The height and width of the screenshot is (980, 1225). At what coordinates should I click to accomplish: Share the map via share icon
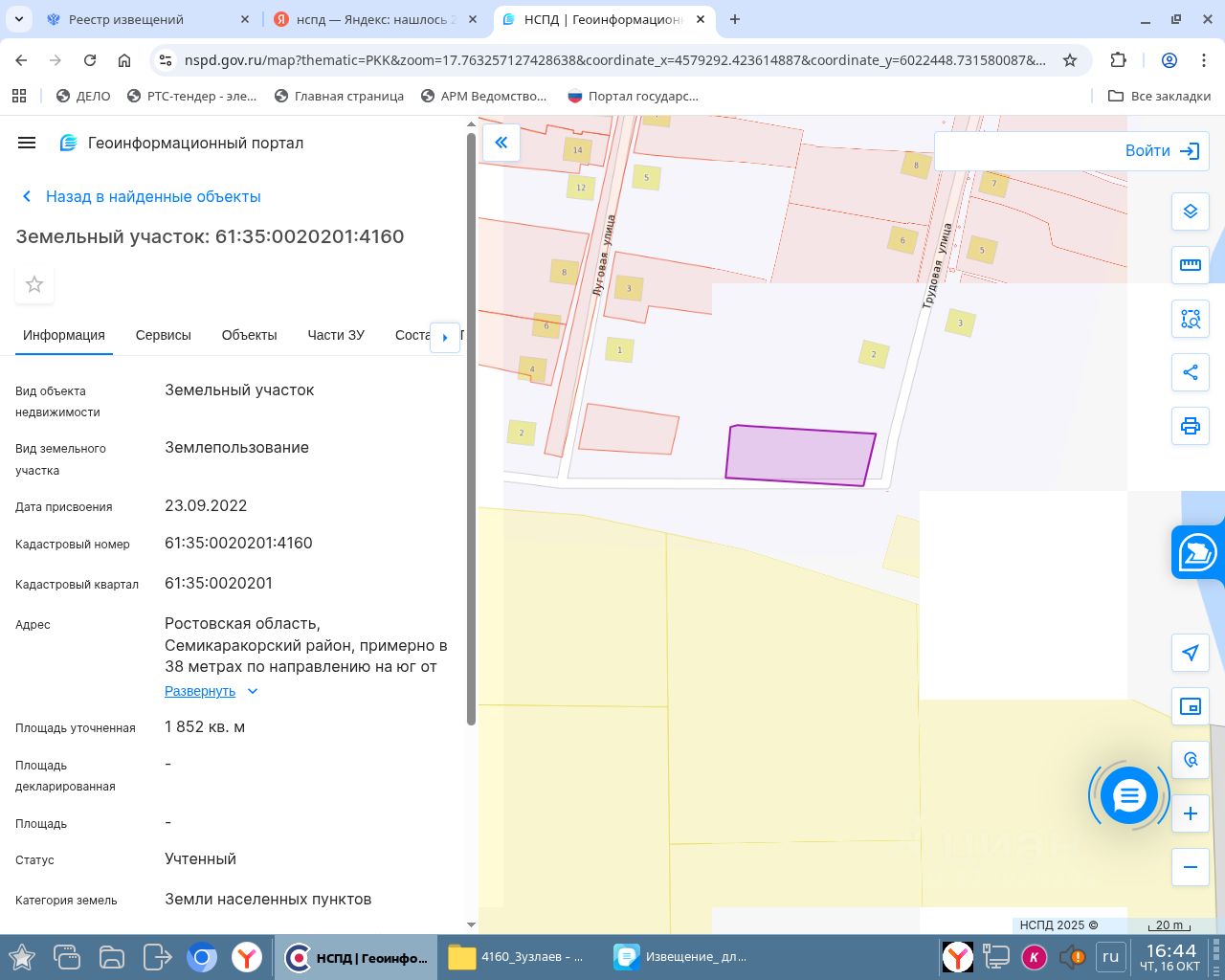[x=1191, y=372]
